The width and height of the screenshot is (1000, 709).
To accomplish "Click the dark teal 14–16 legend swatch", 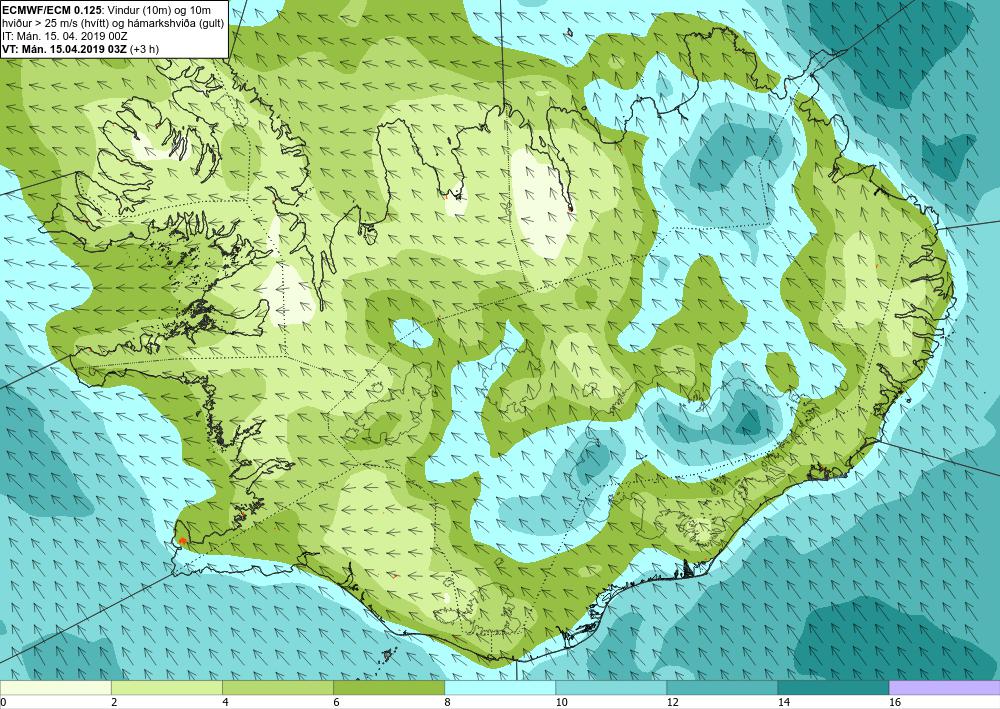I will (x=833, y=687).
